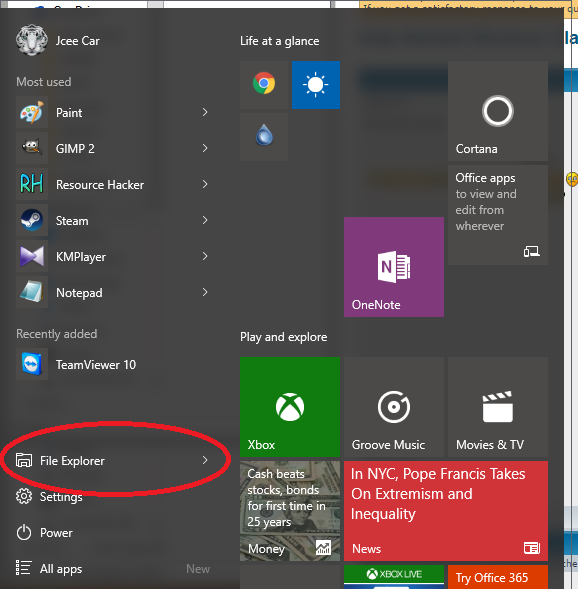Click the device icon in Office apps tile
578x589 pixels.
(532, 251)
